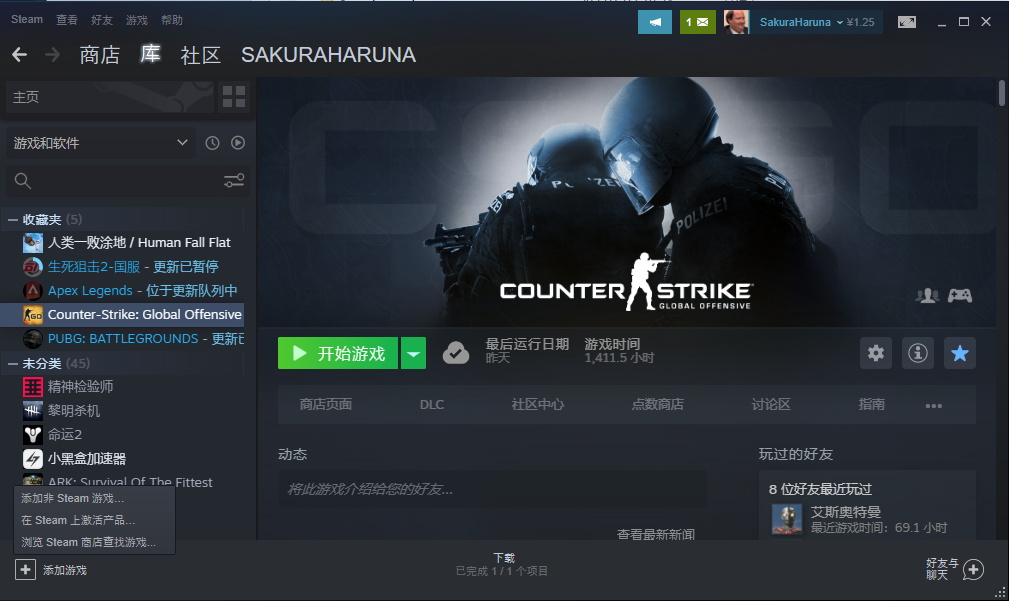This screenshot has width=1009, height=601.
Task: Open the DLC link
Action: [x=432, y=405]
